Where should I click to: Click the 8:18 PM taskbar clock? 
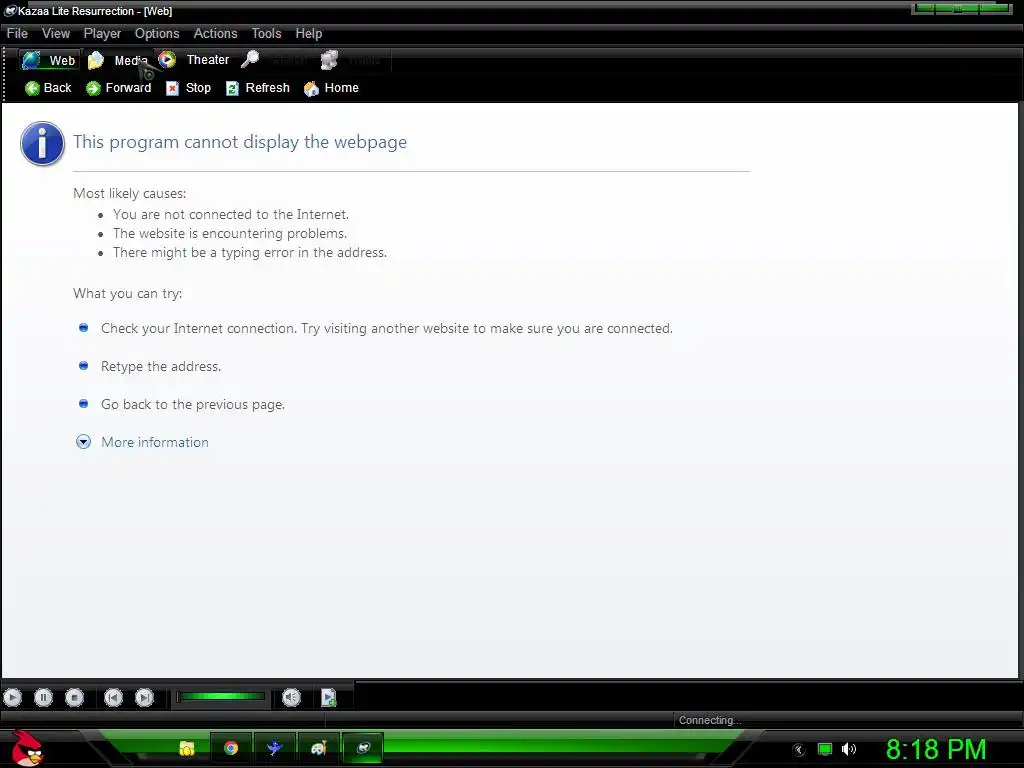[x=936, y=749]
